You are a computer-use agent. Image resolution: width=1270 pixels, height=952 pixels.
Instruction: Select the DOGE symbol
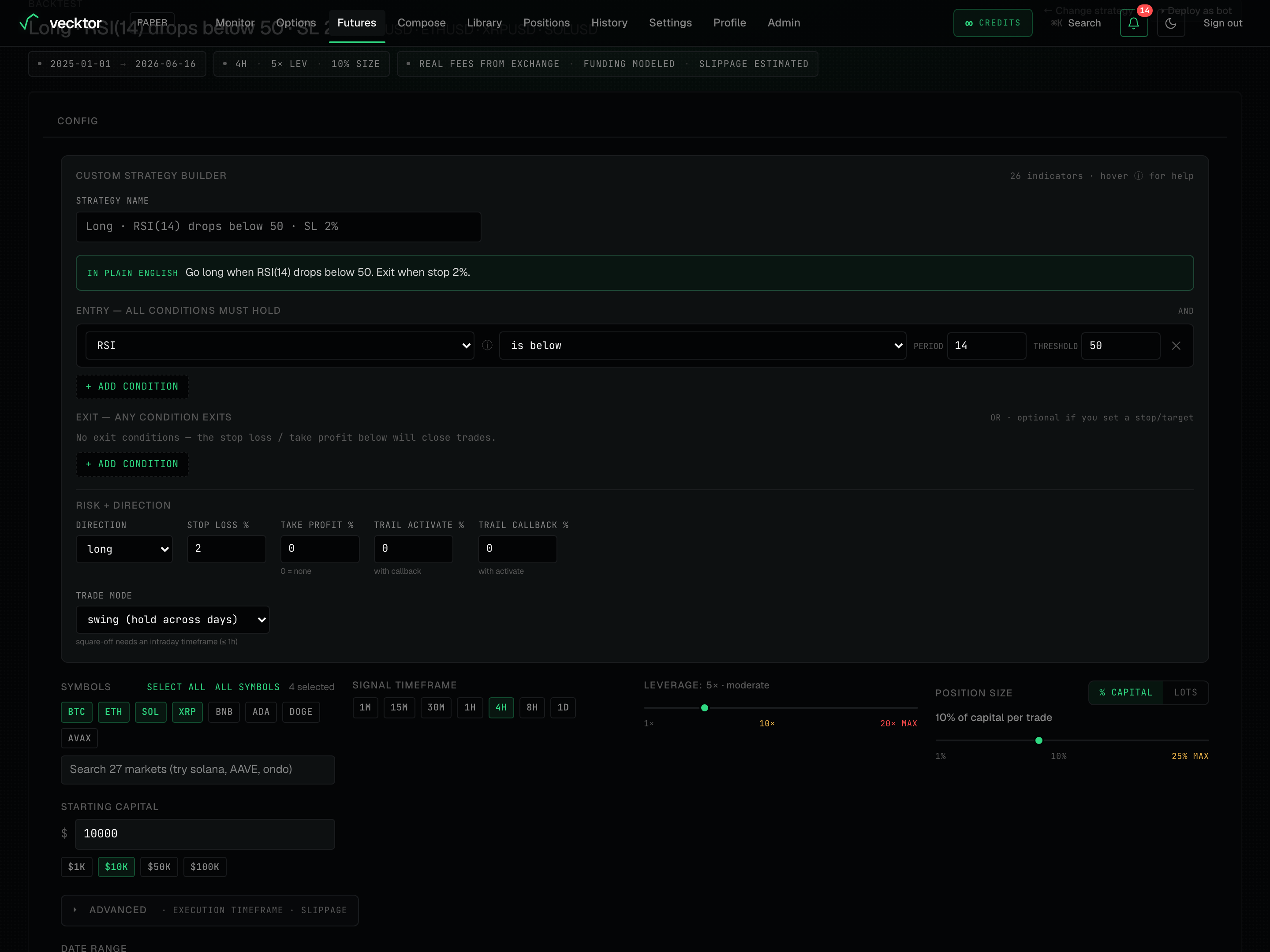301,711
